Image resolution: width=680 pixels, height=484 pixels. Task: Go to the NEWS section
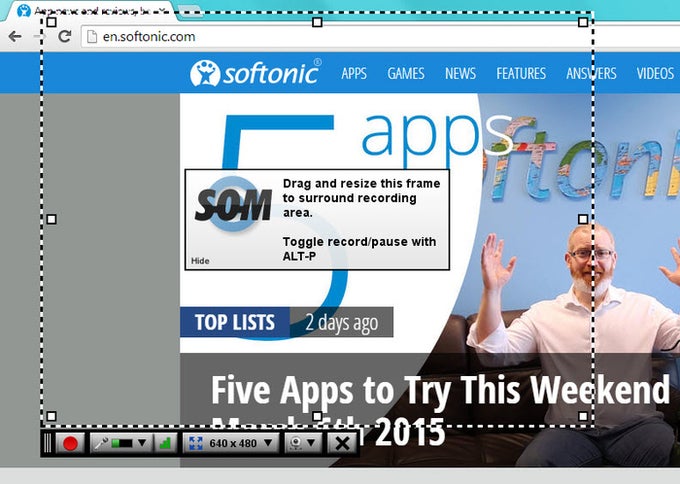pyautogui.click(x=461, y=73)
